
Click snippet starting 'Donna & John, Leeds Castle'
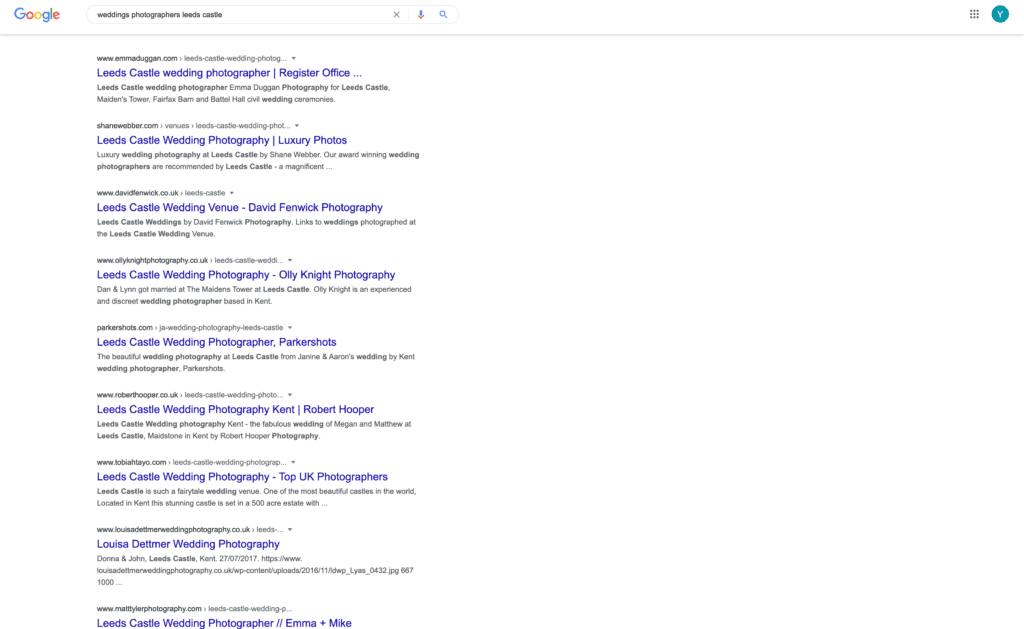tap(255, 570)
